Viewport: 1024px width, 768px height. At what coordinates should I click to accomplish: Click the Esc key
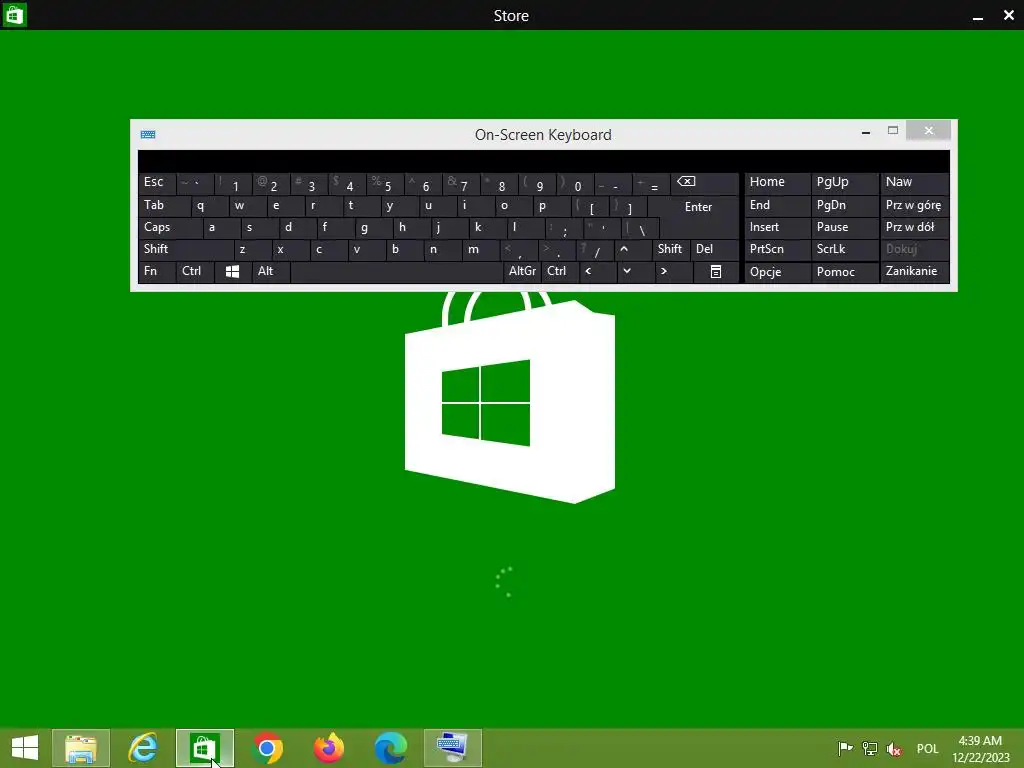pyautogui.click(x=157, y=184)
